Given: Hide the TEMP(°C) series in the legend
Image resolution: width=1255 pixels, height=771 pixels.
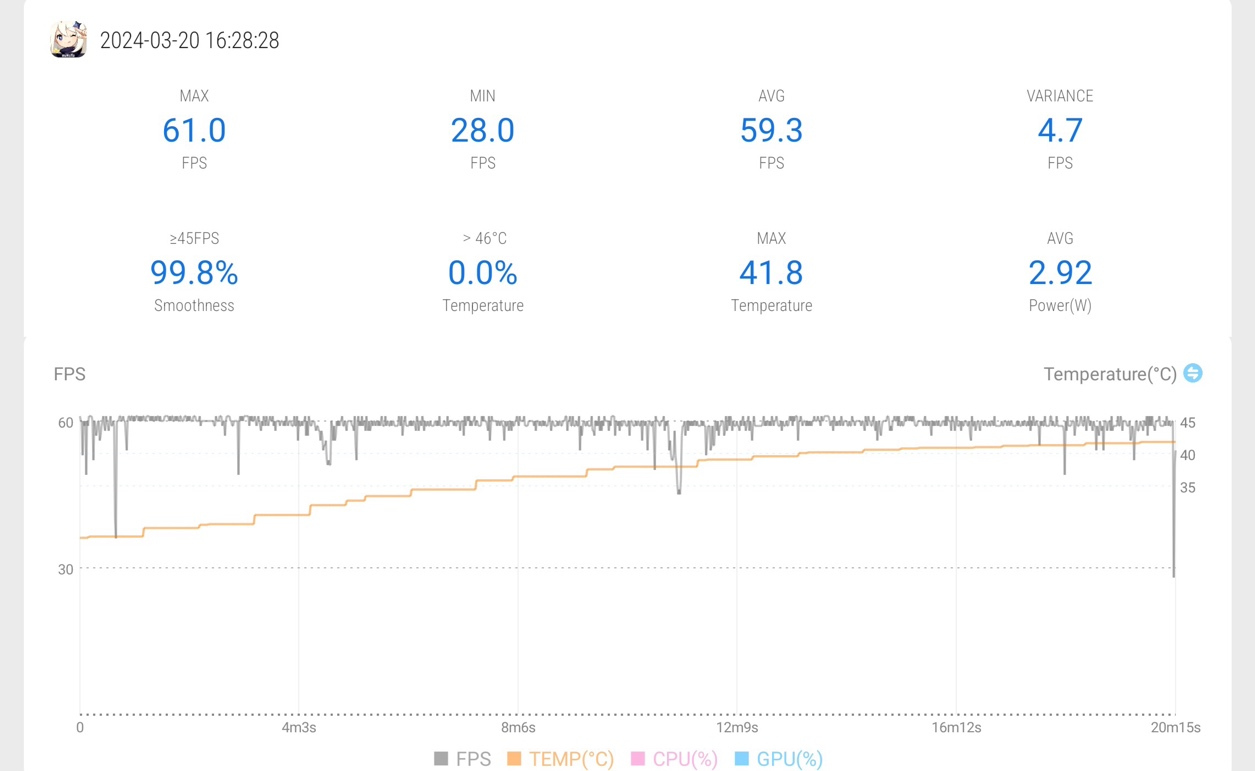Looking at the screenshot, I should 560,759.
